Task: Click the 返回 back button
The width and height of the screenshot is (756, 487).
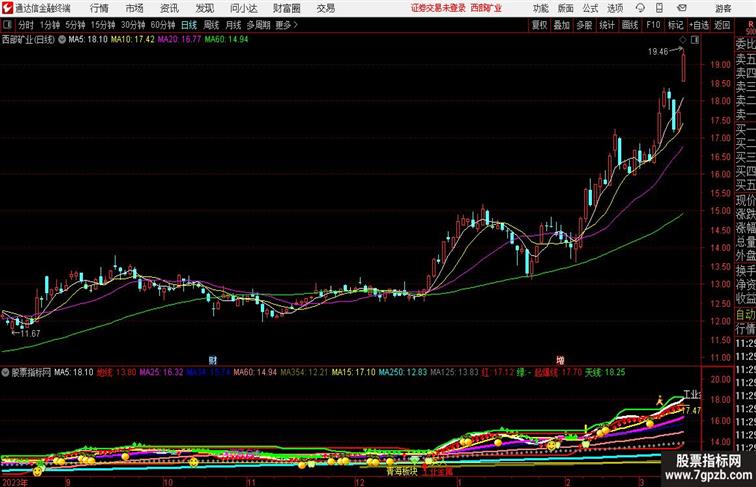Action: click(722, 25)
